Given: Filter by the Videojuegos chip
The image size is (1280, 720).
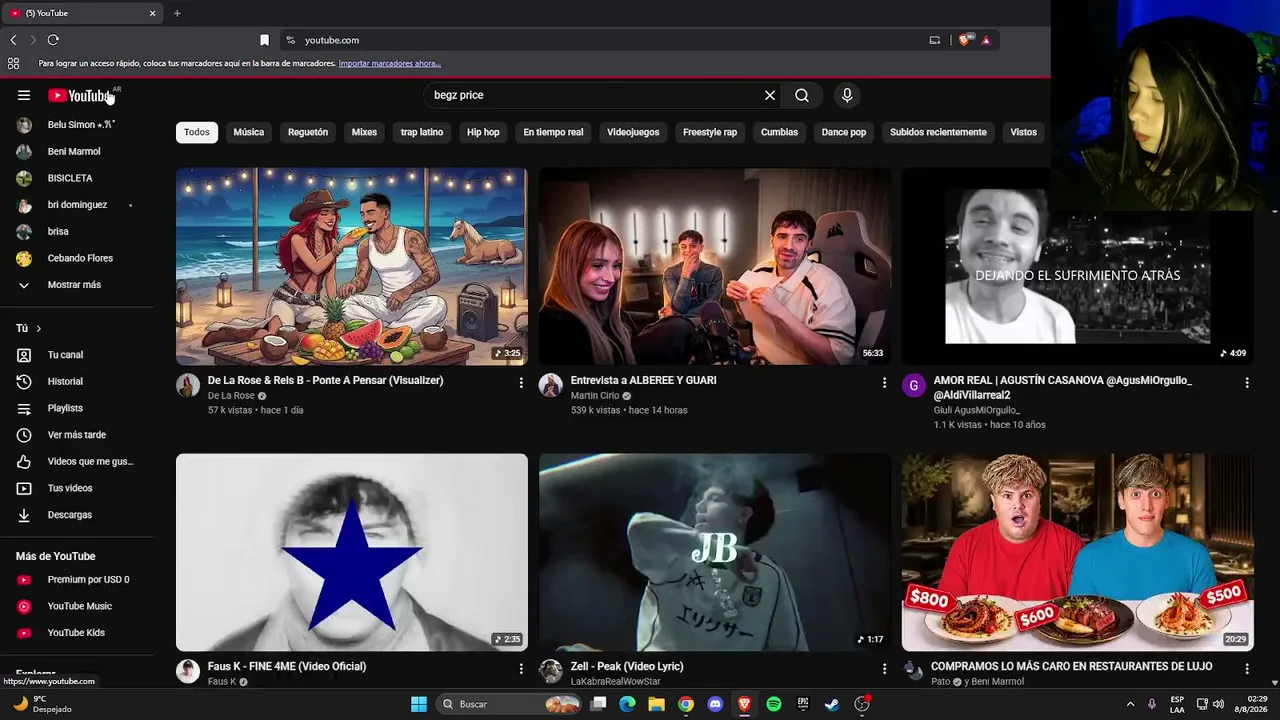Looking at the screenshot, I should pyautogui.click(x=633, y=132).
